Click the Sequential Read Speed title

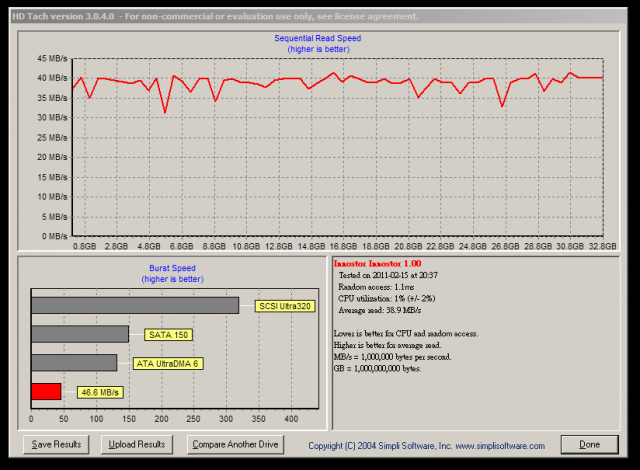coord(318,38)
